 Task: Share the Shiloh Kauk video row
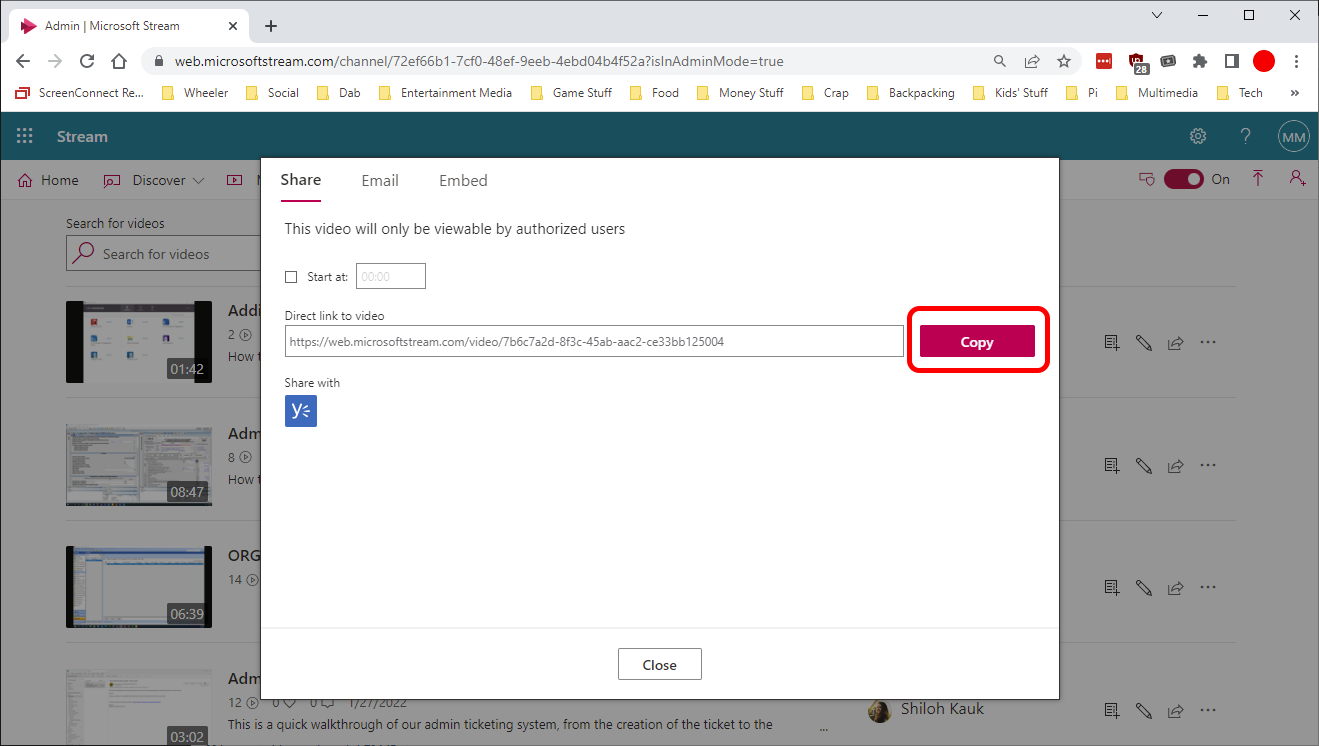click(x=1176, y=711)
